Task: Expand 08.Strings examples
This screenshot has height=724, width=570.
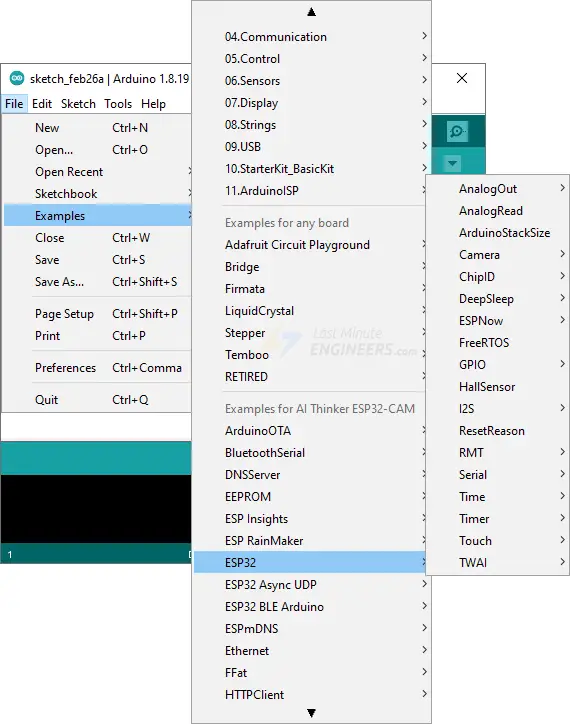Action: tap(312, 125)
